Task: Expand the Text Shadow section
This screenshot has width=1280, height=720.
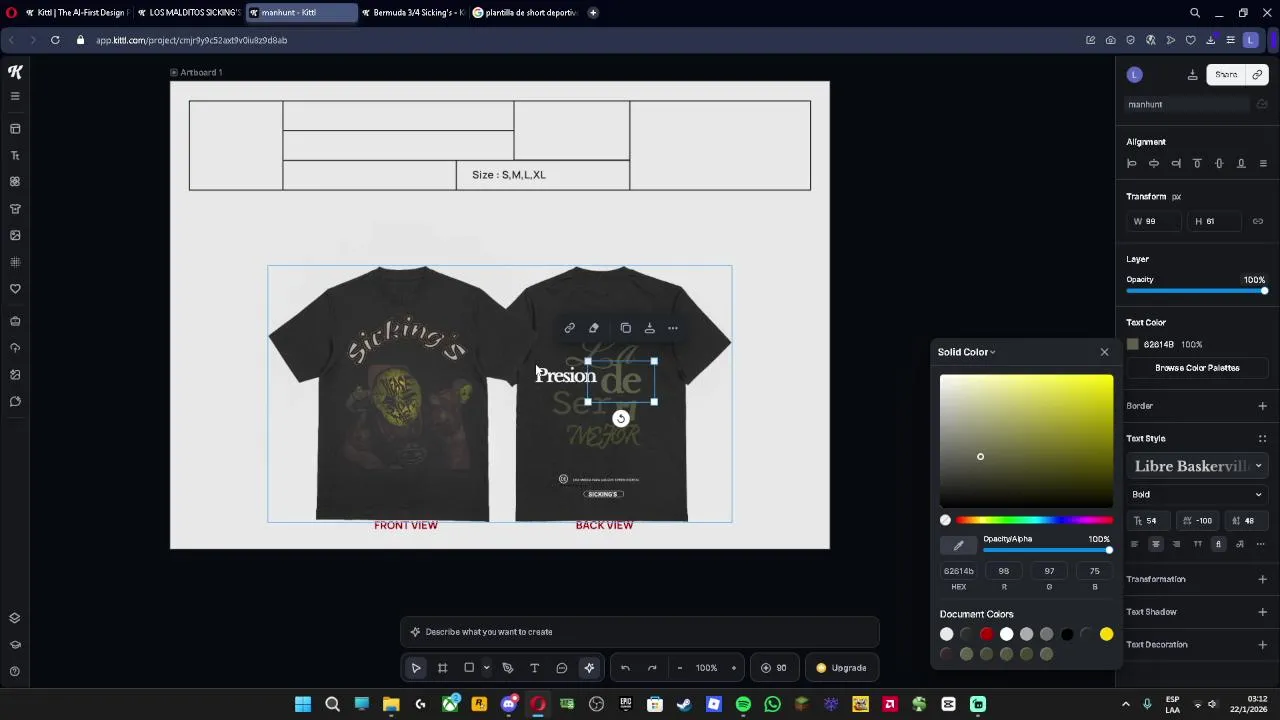Action: tap(1262, 612)
